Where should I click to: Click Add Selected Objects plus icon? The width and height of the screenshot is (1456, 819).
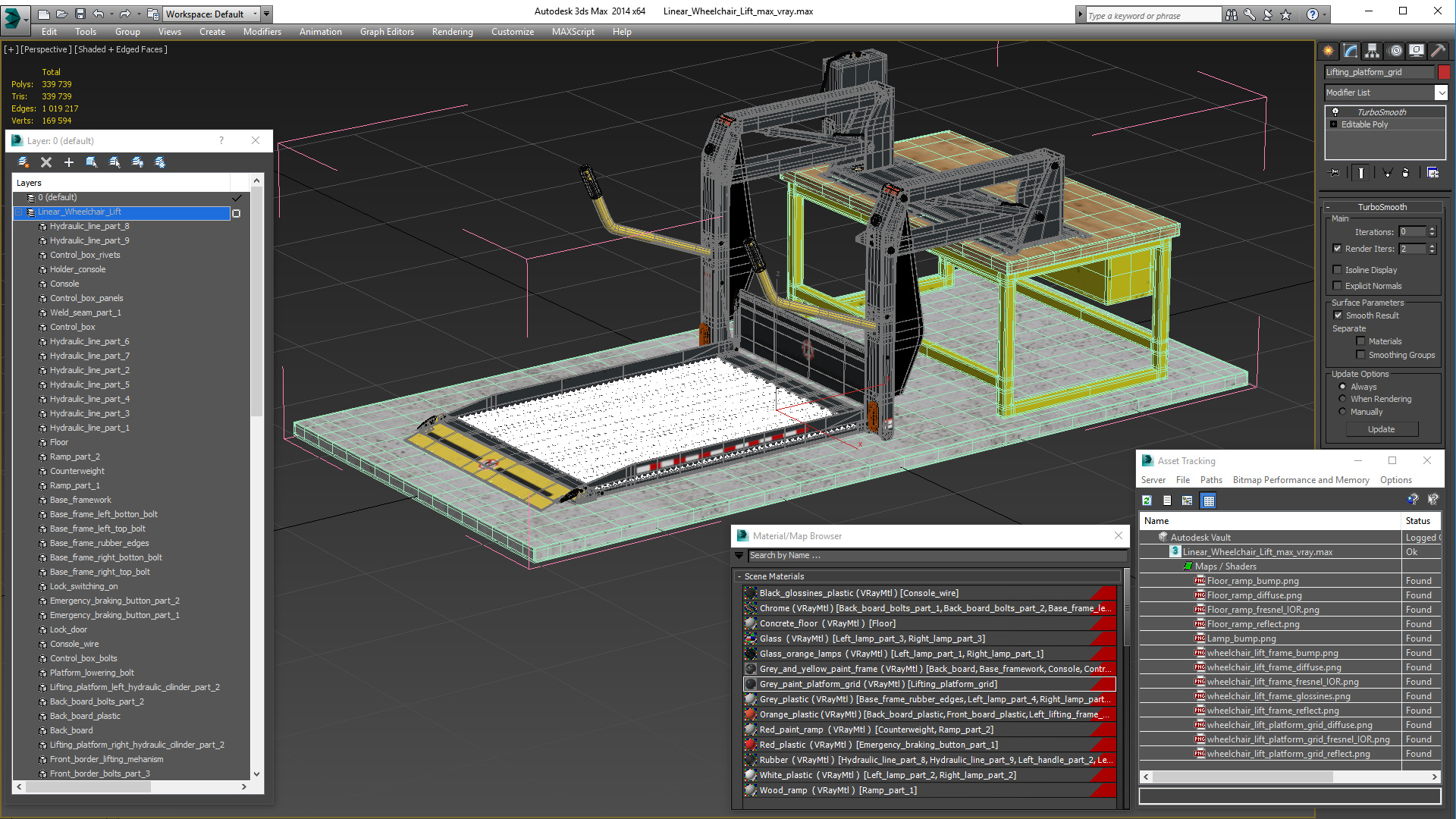69,162
